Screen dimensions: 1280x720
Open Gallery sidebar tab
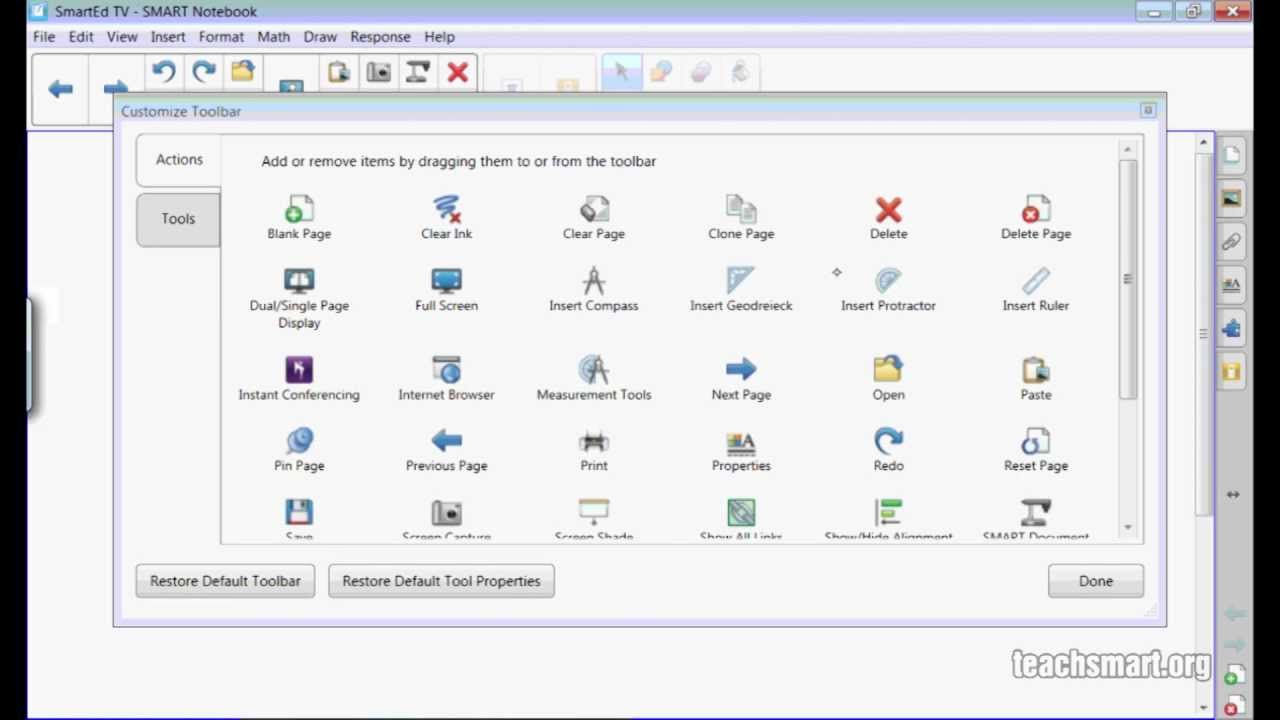[1231, 198]
